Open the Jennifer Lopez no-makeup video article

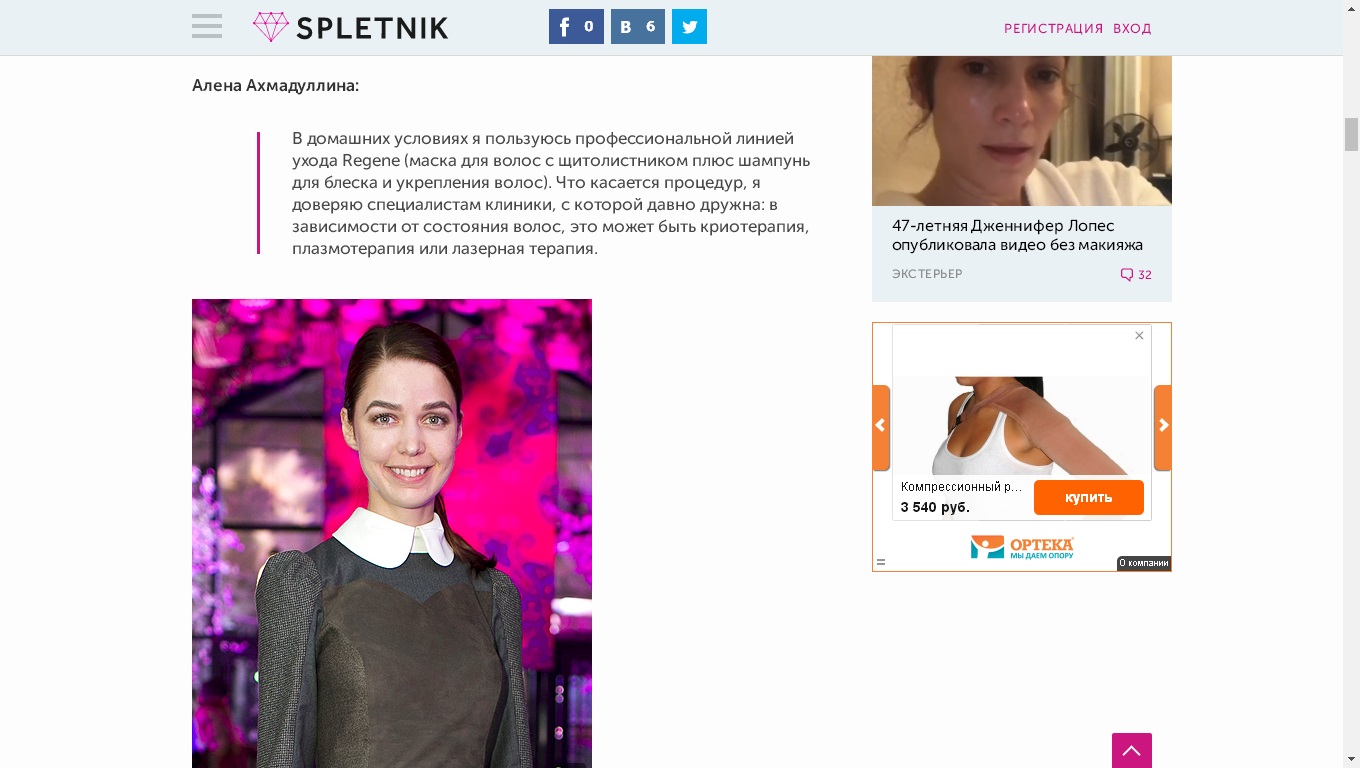click(1017, 235)
